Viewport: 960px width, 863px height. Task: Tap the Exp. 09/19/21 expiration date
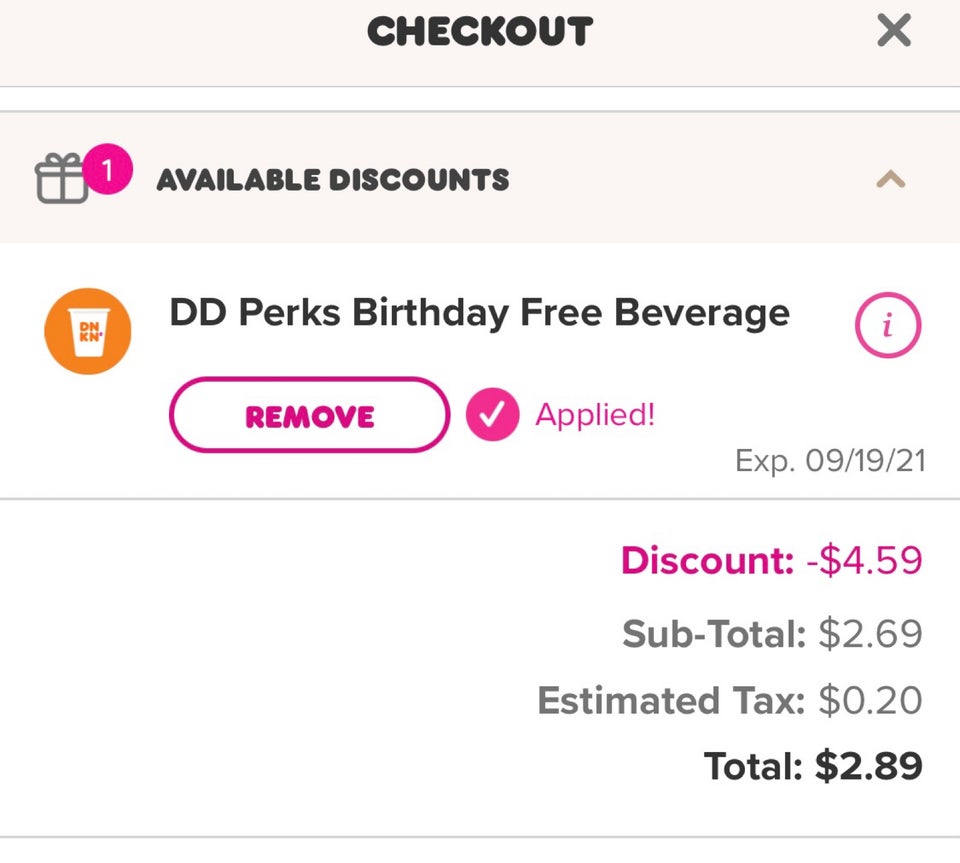829,461
